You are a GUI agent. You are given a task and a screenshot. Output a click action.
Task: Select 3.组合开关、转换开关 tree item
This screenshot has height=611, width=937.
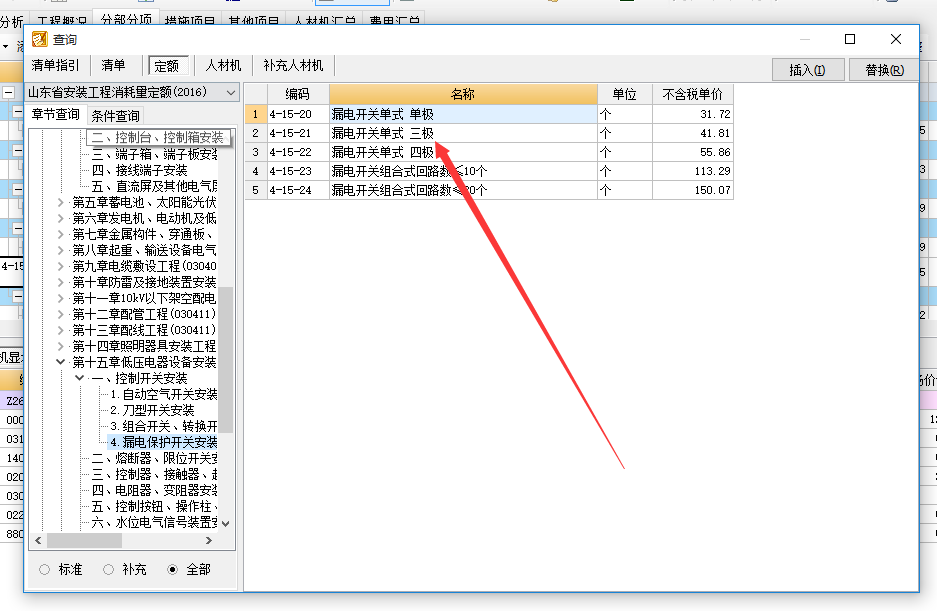(x=164, y=426)
